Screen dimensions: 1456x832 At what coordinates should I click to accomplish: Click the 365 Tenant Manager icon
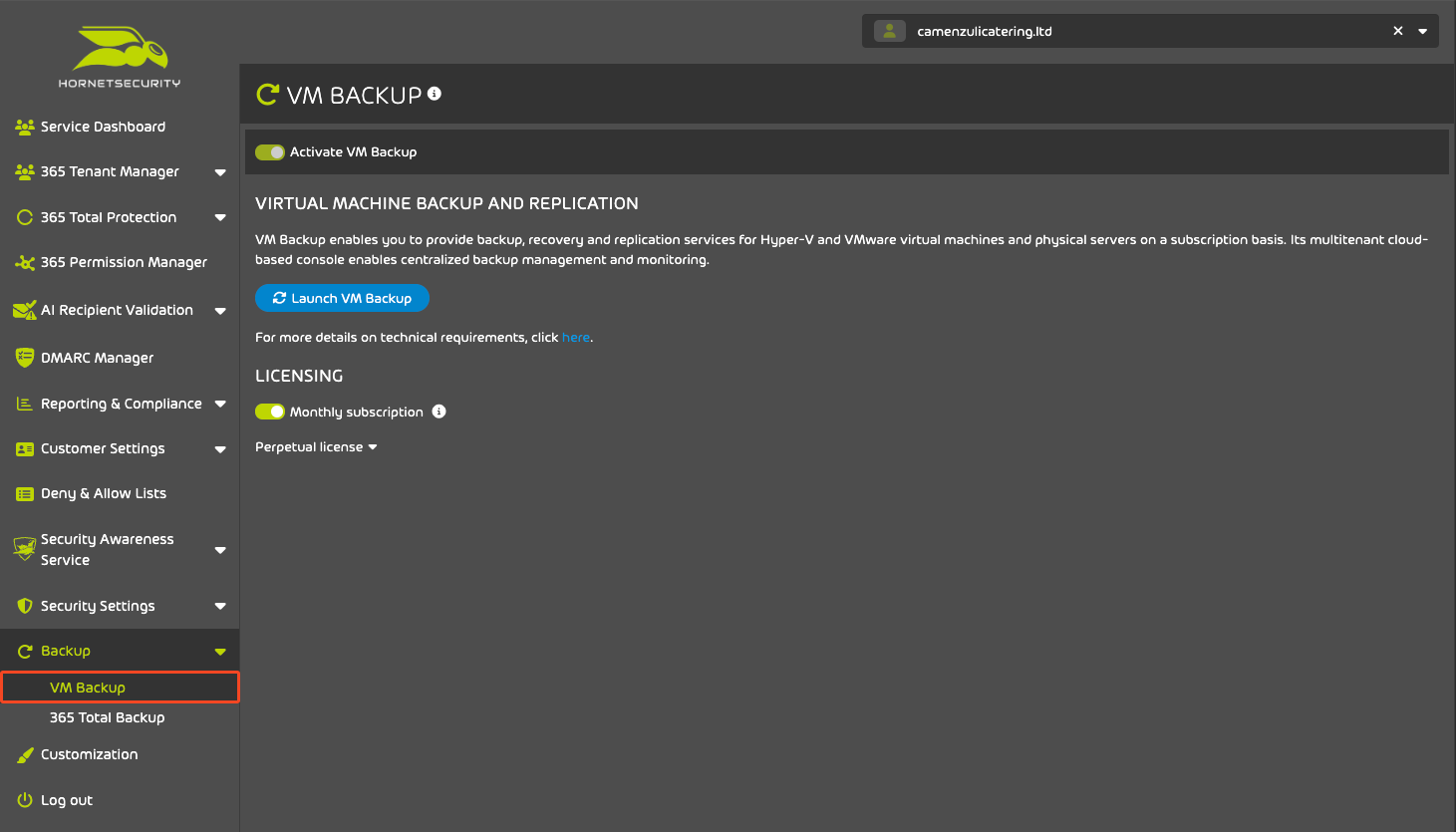25,171
